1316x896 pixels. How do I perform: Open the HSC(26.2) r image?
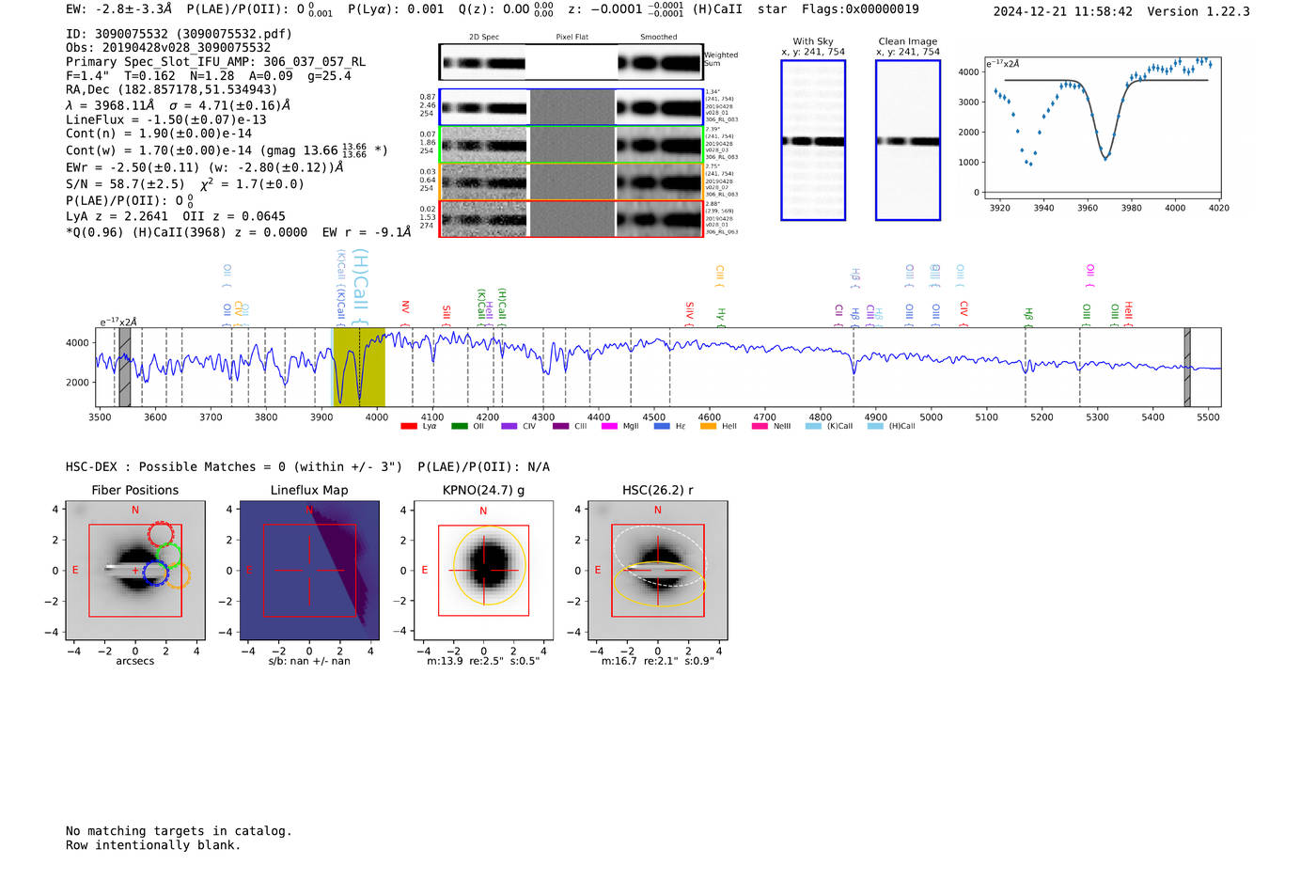pos(657,571)
